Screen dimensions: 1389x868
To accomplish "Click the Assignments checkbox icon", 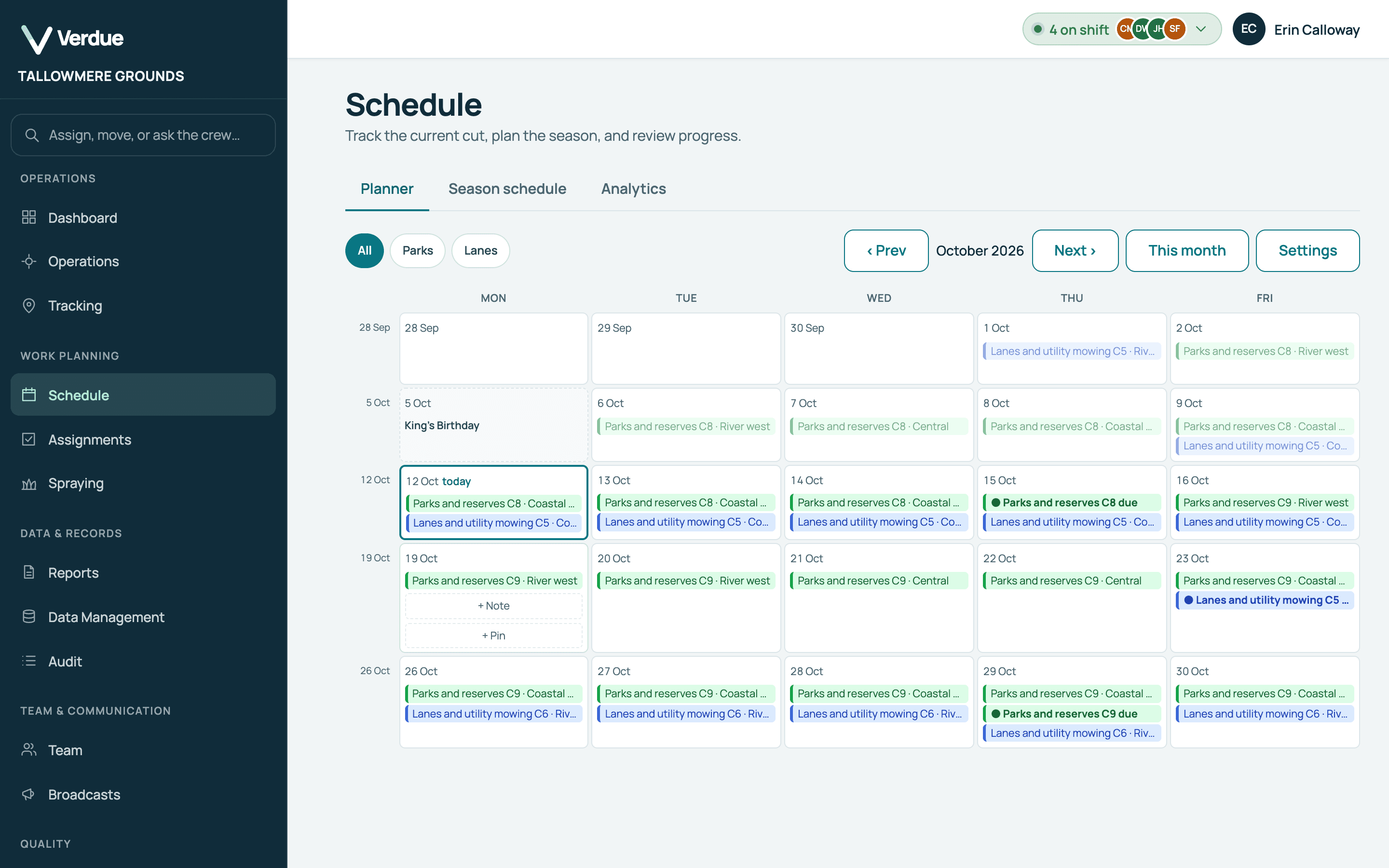I will (x=29, y=439).
